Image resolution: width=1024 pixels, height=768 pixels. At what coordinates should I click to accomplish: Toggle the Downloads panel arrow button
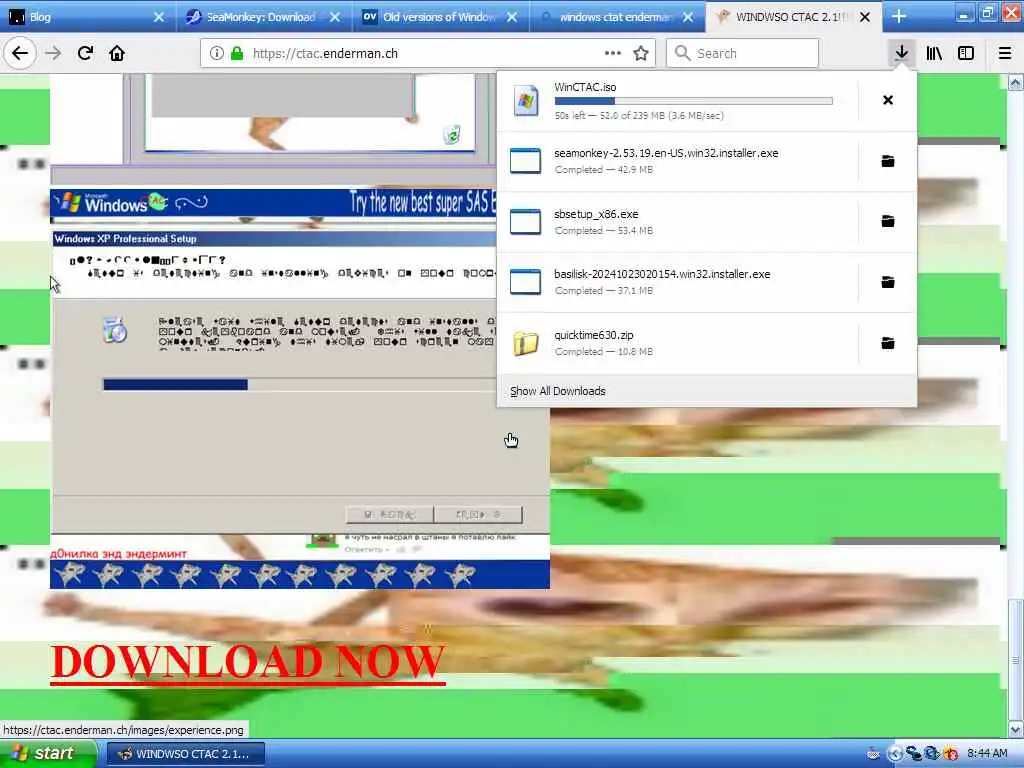pyautogui.click(x=901, y=53)
